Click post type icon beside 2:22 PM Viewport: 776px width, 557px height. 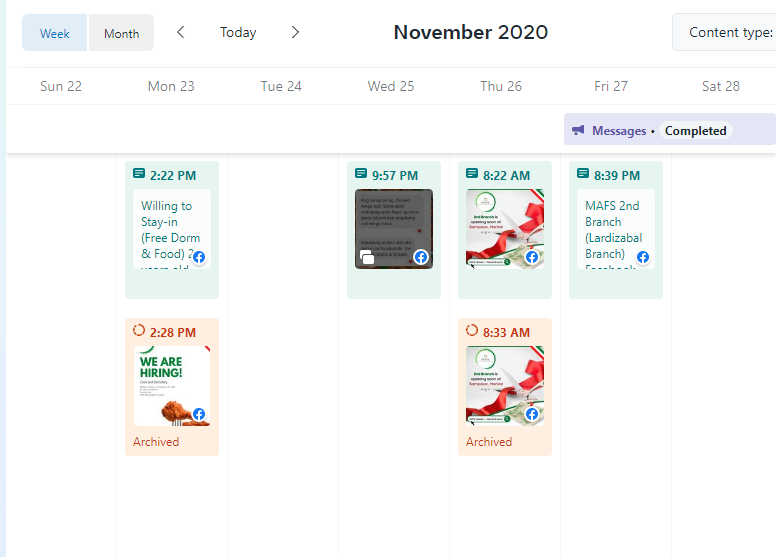pyautogui.click(x=139, y=174)
